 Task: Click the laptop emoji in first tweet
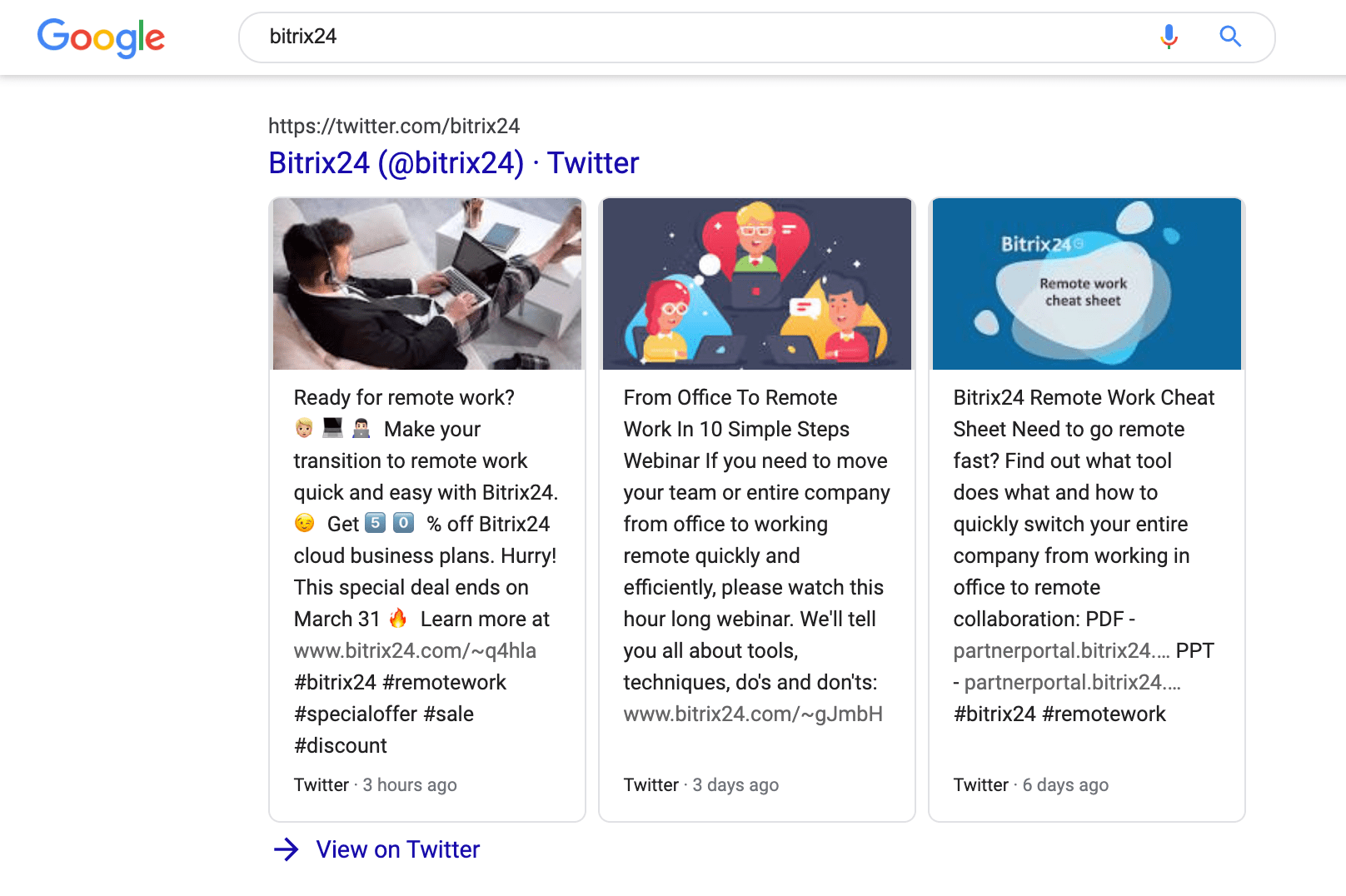(333, 428)
